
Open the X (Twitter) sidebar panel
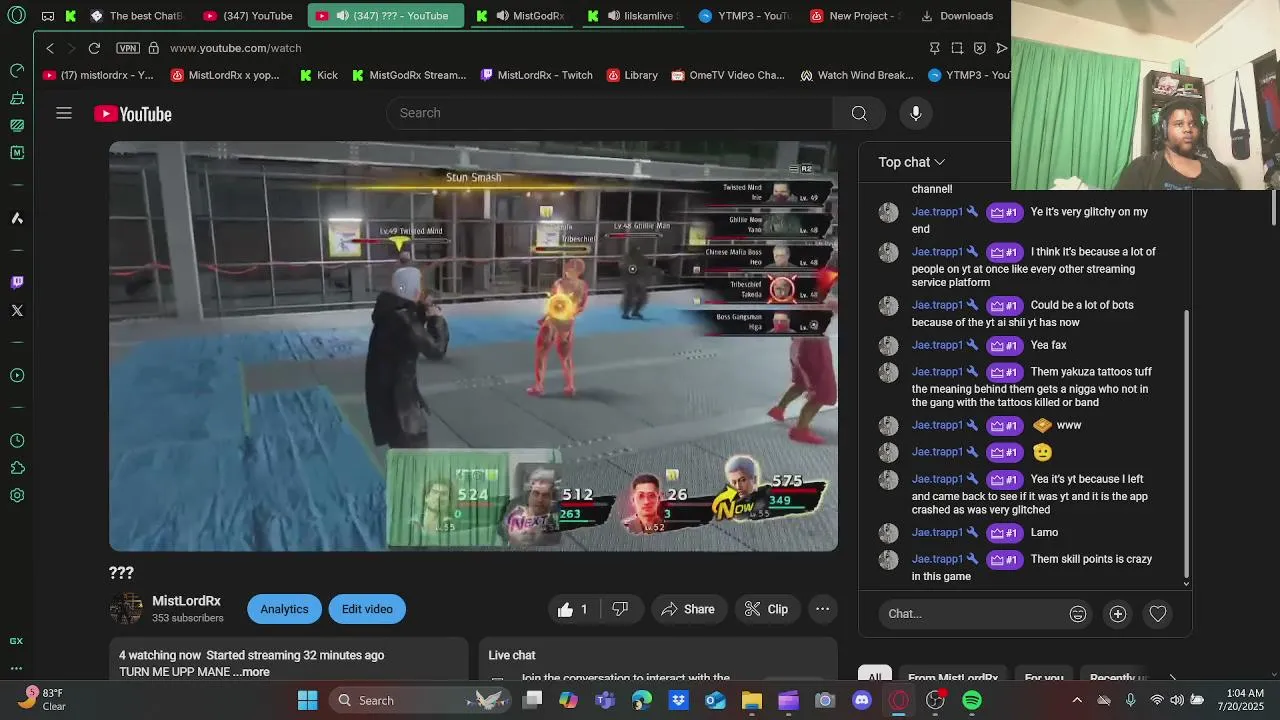(17, 311)
